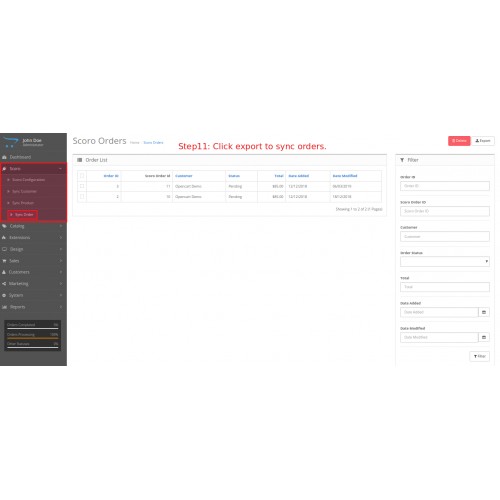500x500 pixels.
Task: Focus the Date Modified filter field
Action: tap(439, 337)
